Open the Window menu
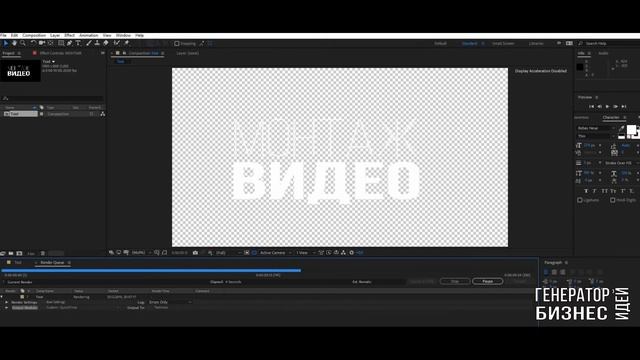Image resolution: width=640 pixels, height=360 pixels. 123,36
